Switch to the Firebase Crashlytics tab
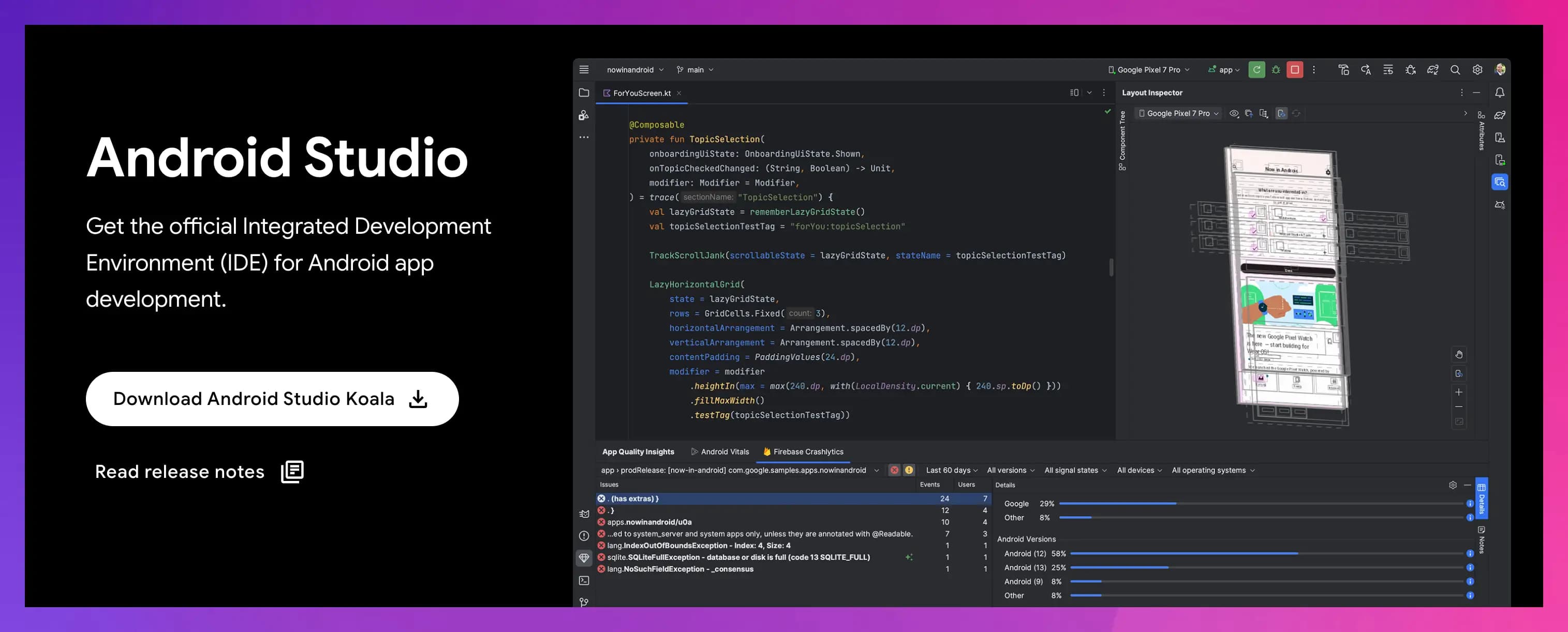Screen dimensions: 1568x632 point(803,452)
